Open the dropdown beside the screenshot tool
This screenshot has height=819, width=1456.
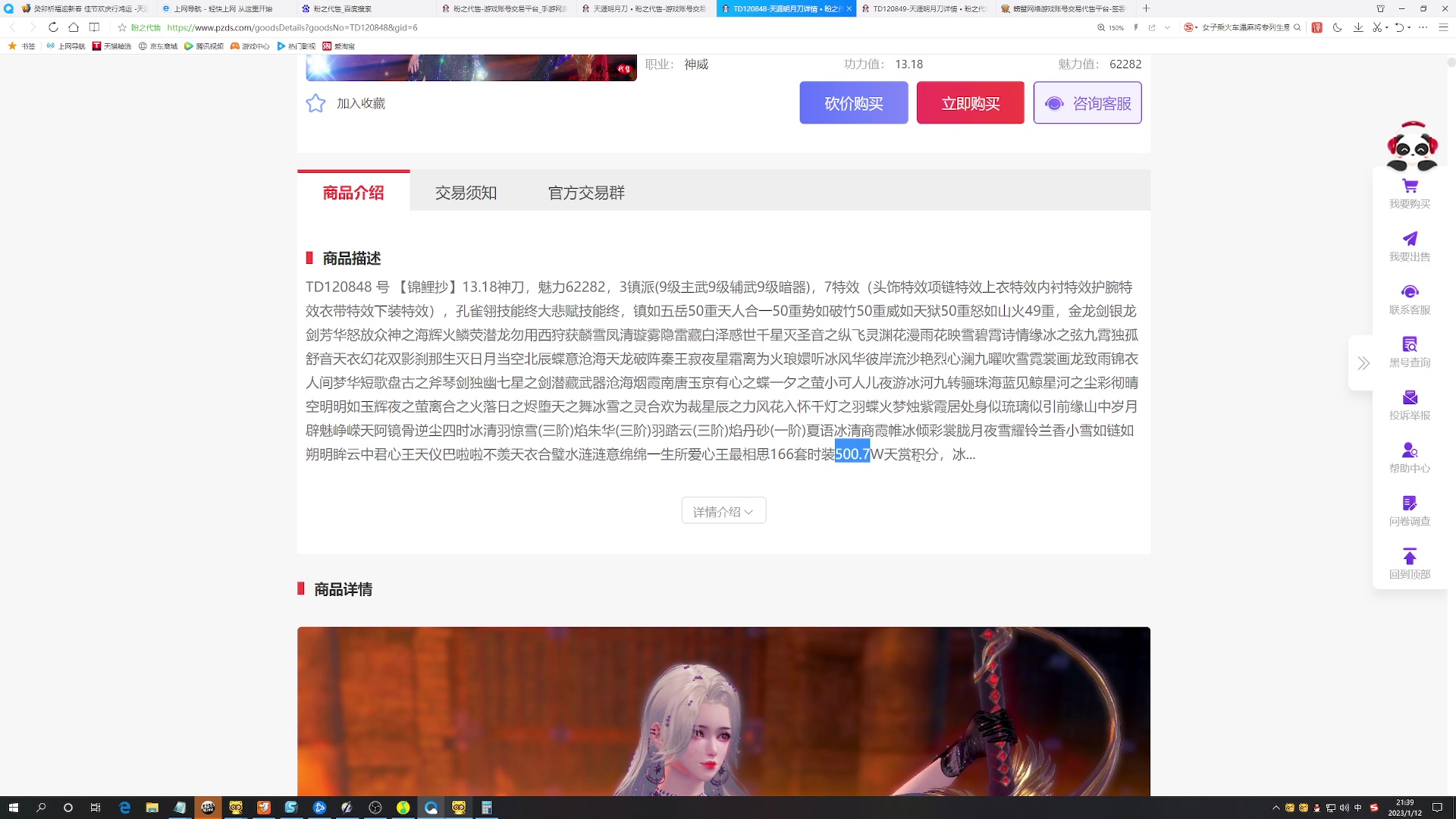click(x=1386, y=27)
